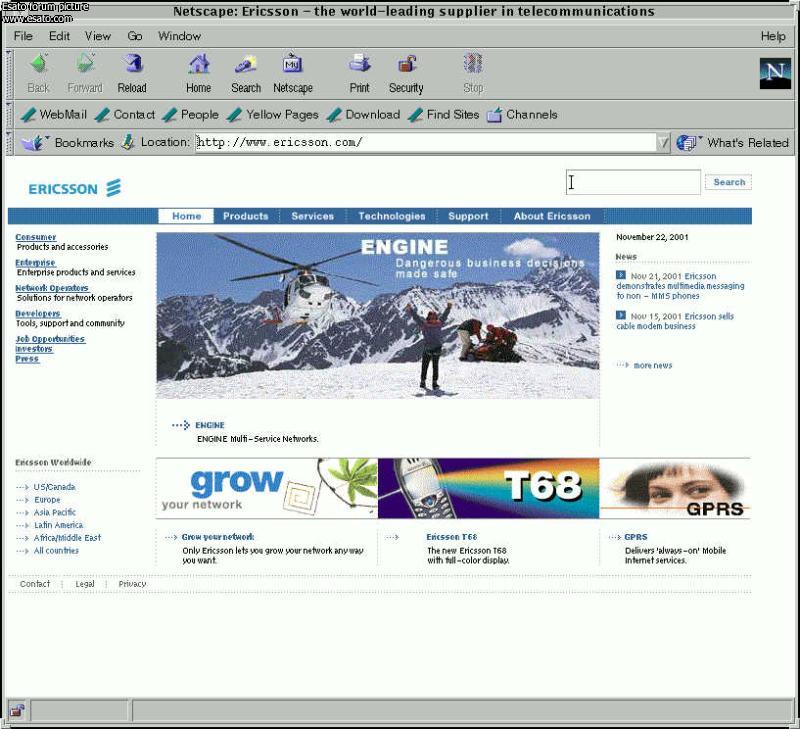Select the Home site tab

tap(186, 216)
